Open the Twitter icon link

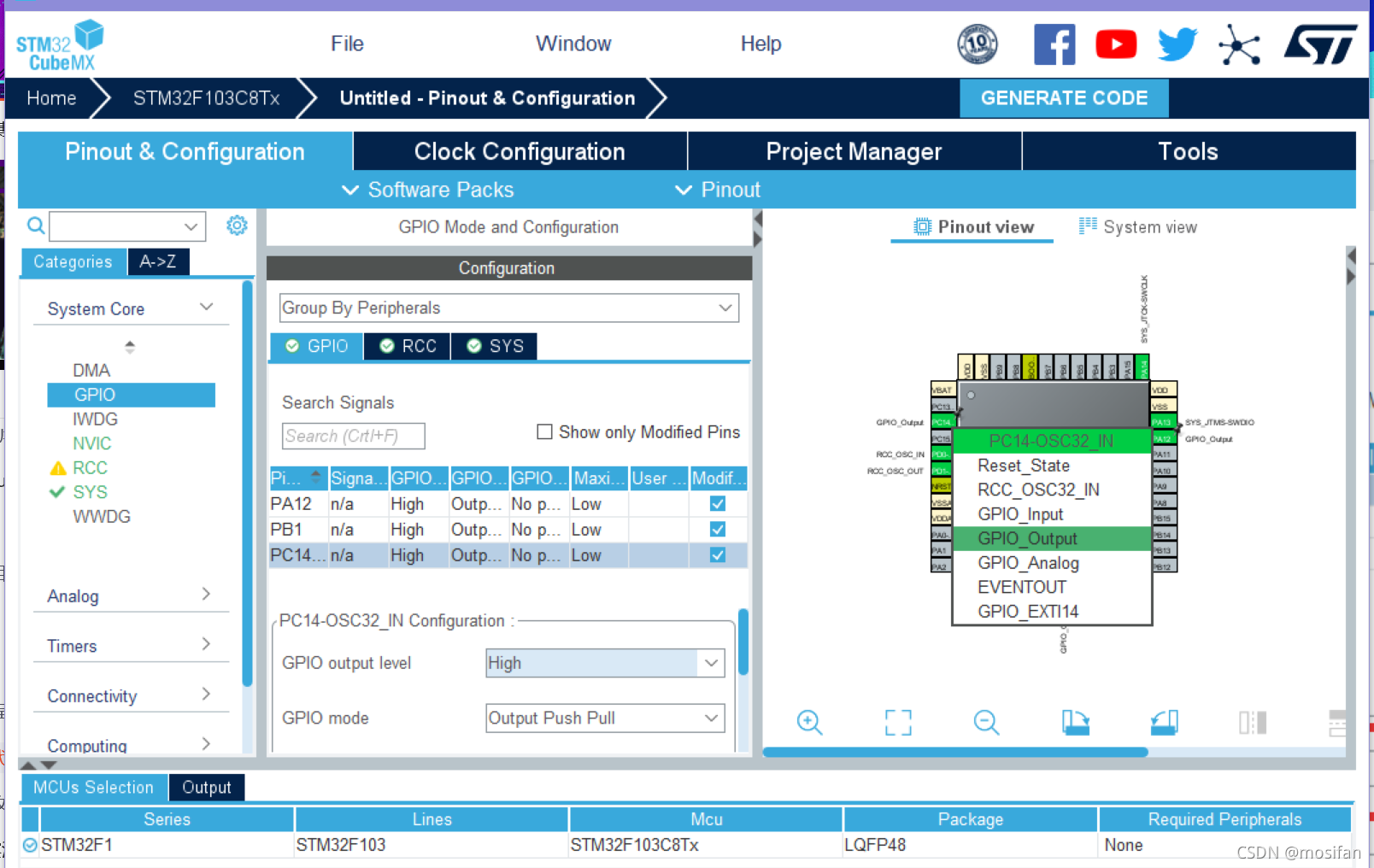1177,44
